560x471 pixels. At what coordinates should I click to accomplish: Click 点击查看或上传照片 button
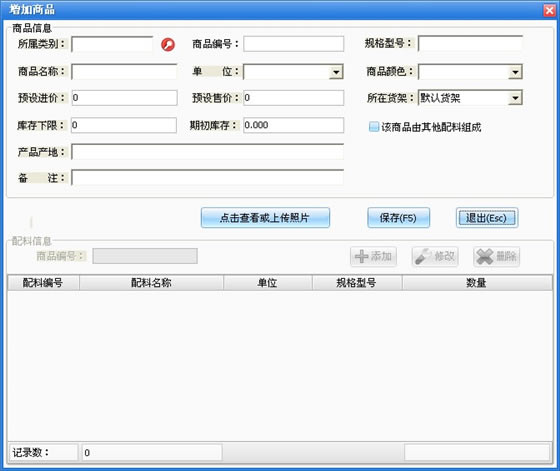click(x=265, y=218)
